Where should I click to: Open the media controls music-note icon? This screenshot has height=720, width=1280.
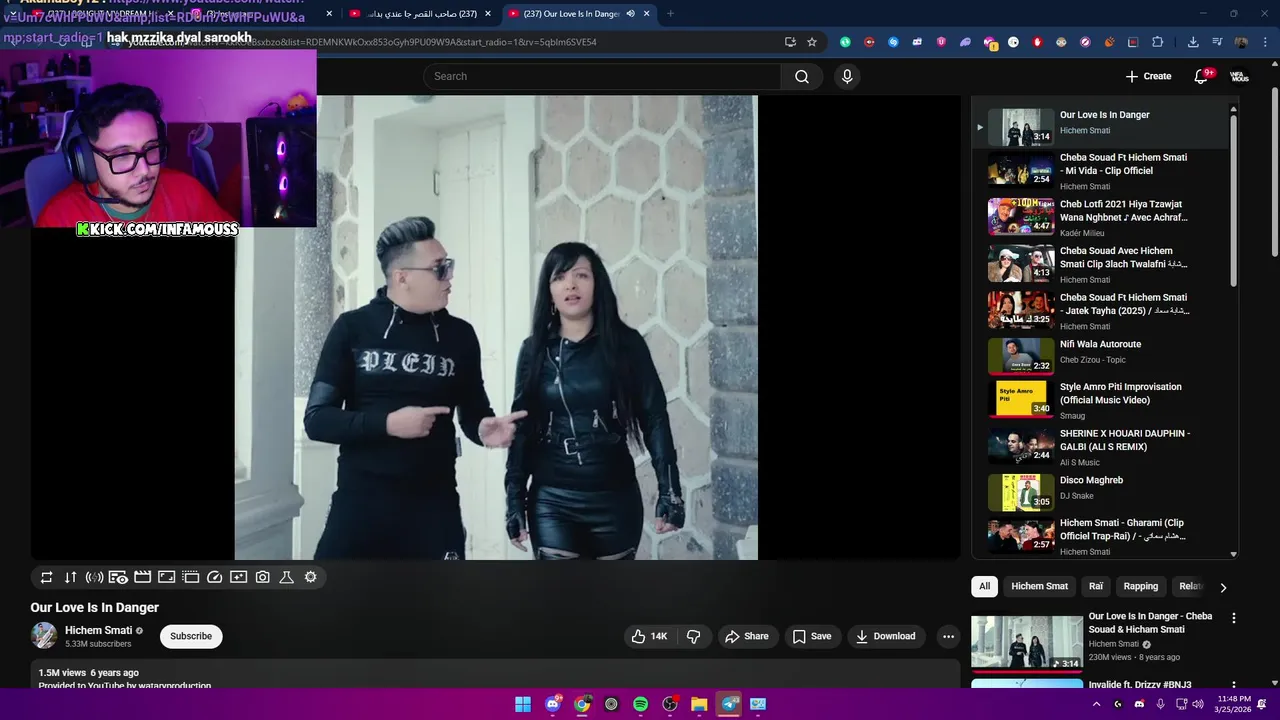[x=1217, y=42]
